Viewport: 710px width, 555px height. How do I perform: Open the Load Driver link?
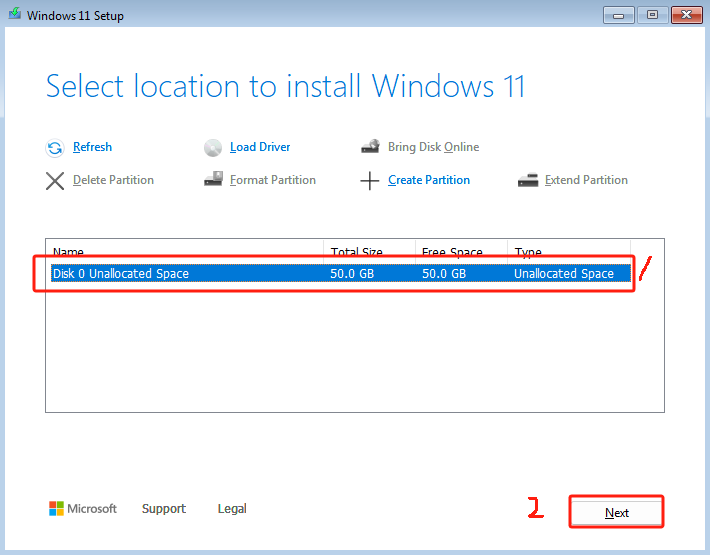[x=260, y=147]
